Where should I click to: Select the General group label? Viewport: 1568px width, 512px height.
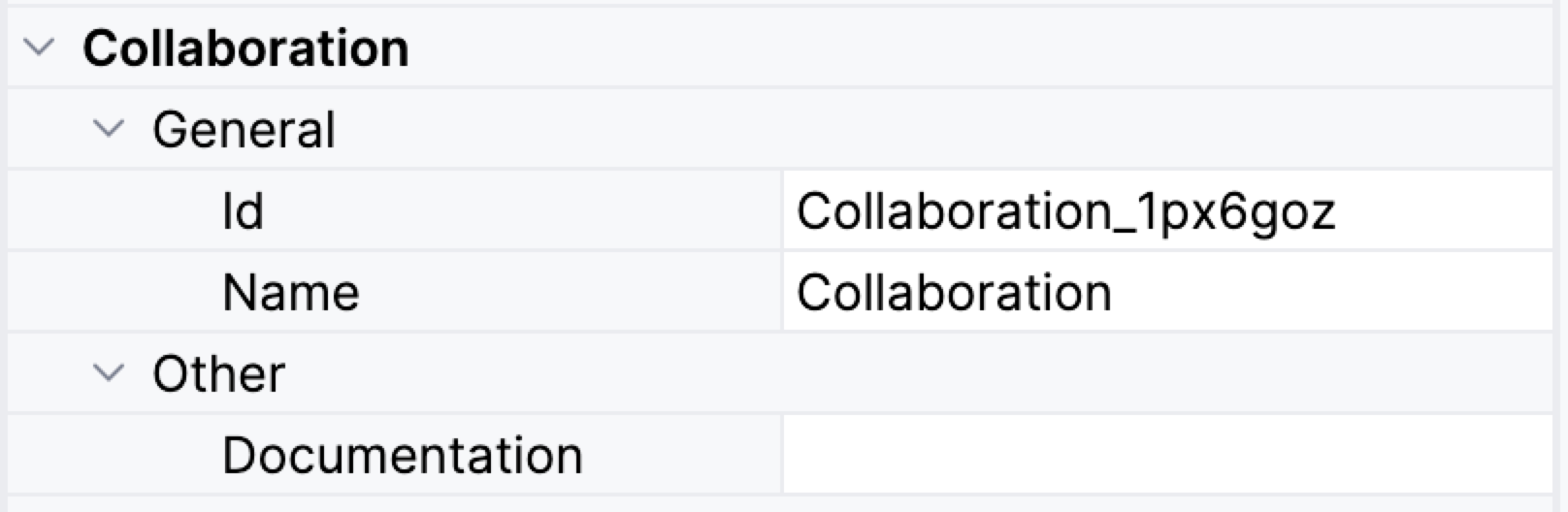(244, 130)
